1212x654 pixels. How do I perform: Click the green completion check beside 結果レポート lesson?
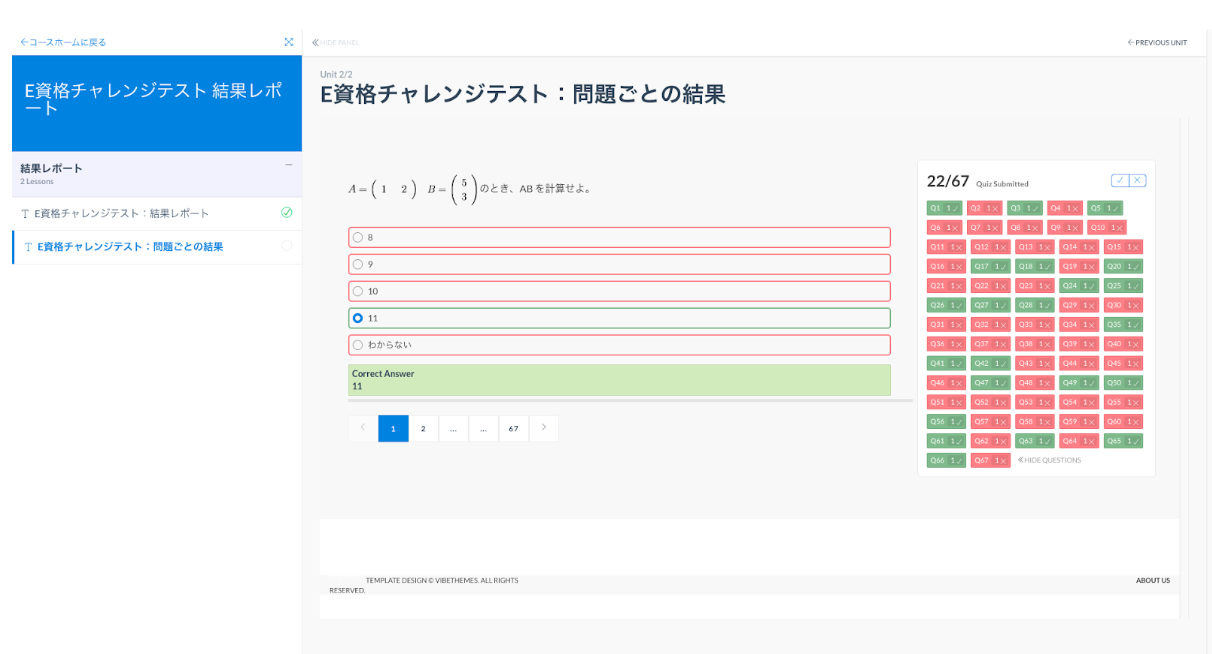(x=287, y=213)
